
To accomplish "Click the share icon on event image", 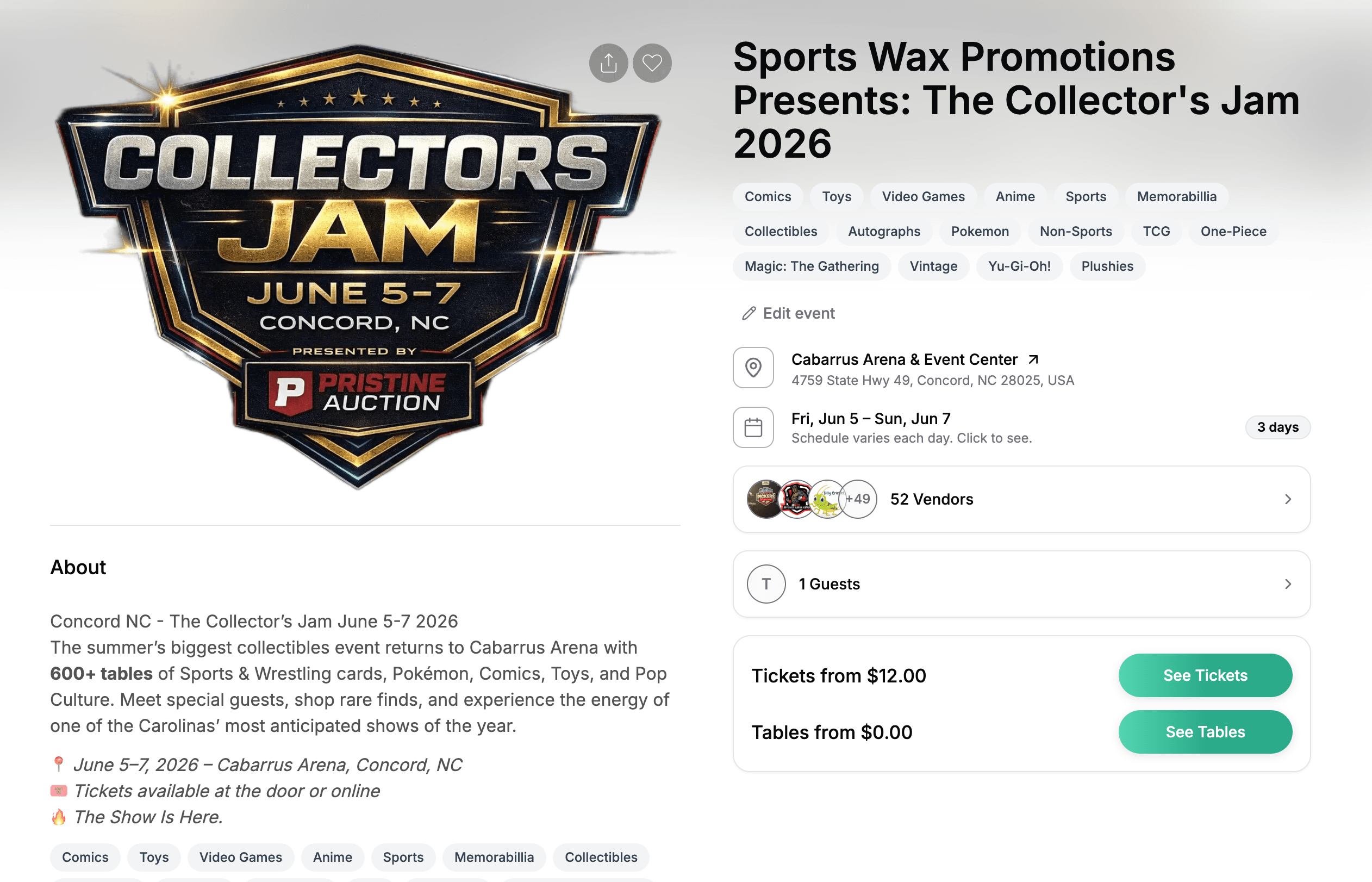I will coord(608,63).
